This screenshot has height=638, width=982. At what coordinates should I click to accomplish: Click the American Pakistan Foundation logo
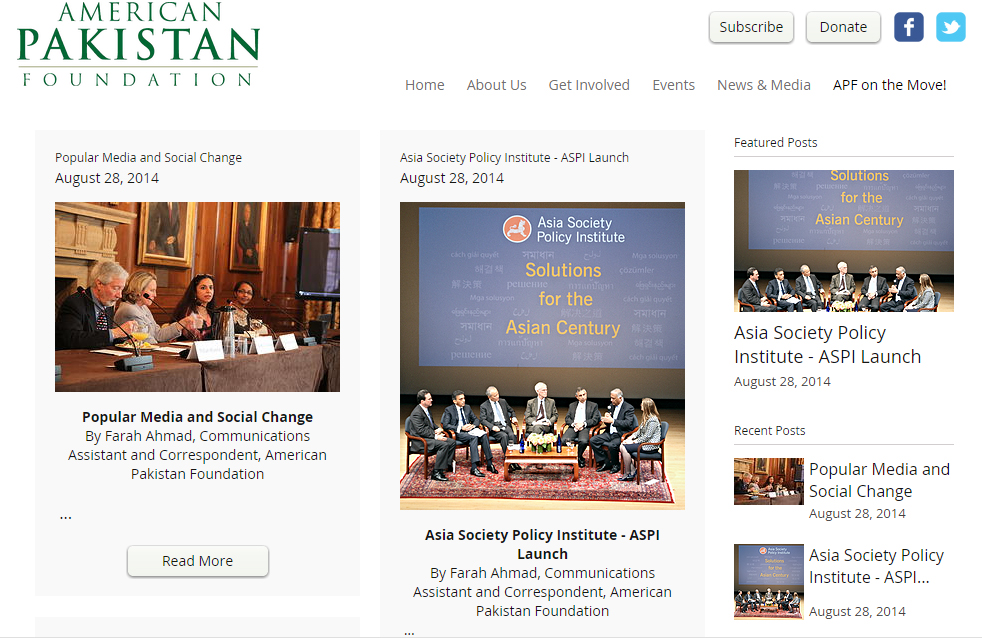click(138, 44)
